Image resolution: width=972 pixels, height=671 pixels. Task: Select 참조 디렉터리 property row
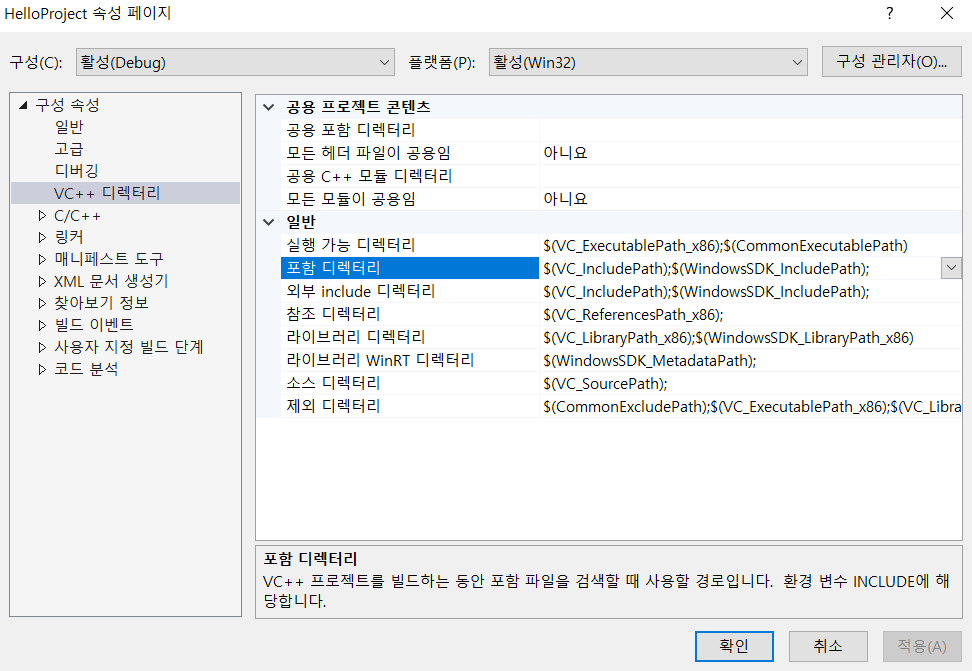point(621,314)
